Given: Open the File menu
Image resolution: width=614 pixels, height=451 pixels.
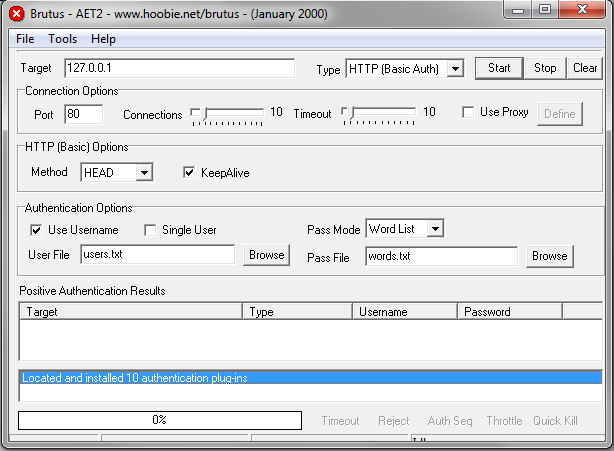Looking at the screenshot, I should pyautogui.click(x=25, y=39).
